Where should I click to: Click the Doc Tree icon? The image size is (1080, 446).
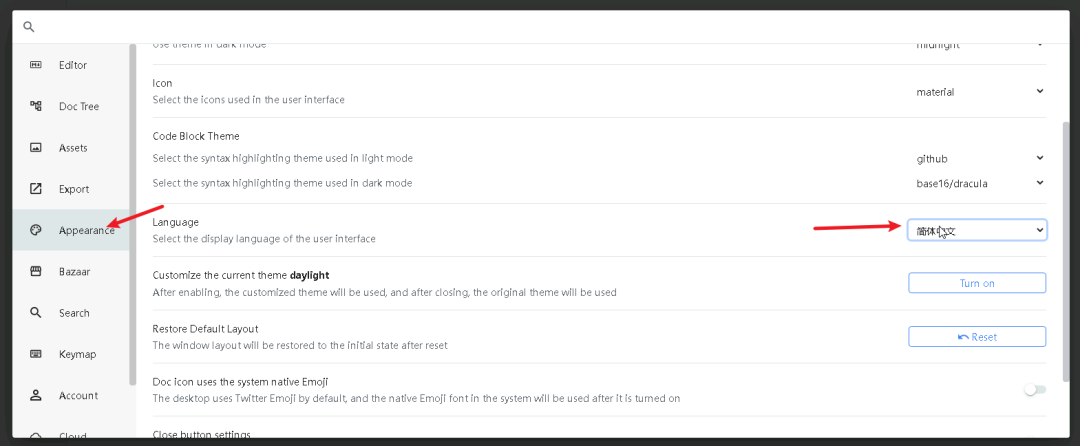[x=36, y=106]
